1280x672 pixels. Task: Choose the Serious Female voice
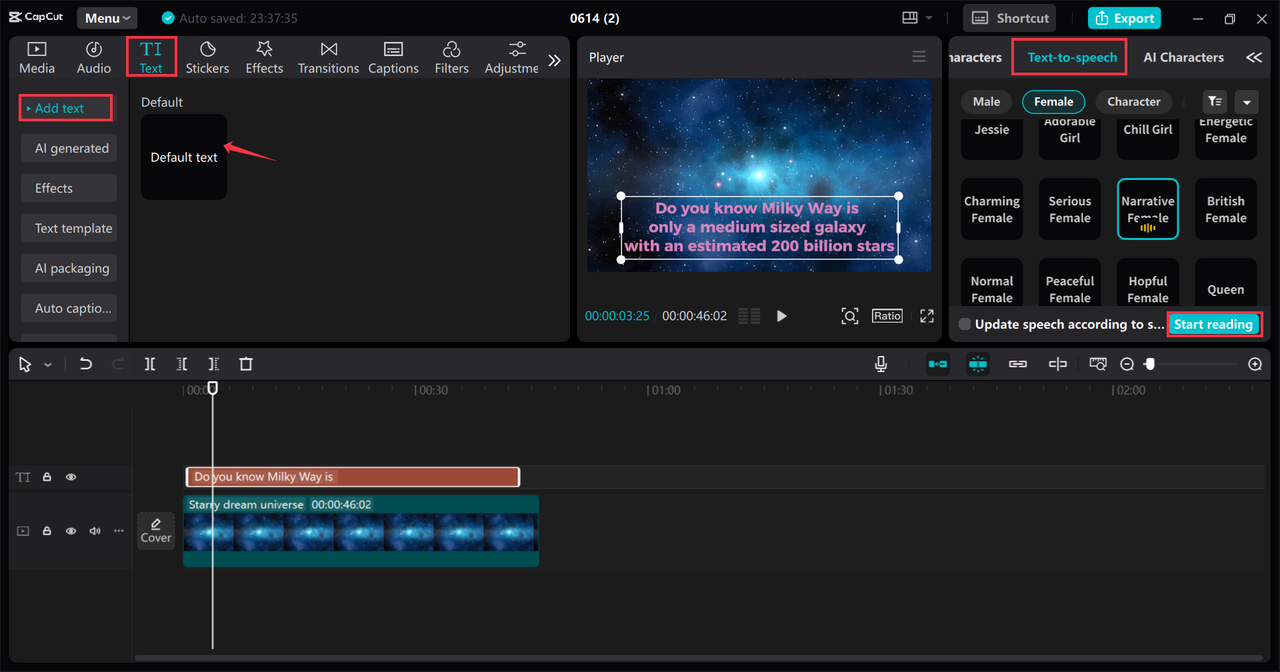(1070, 209)
